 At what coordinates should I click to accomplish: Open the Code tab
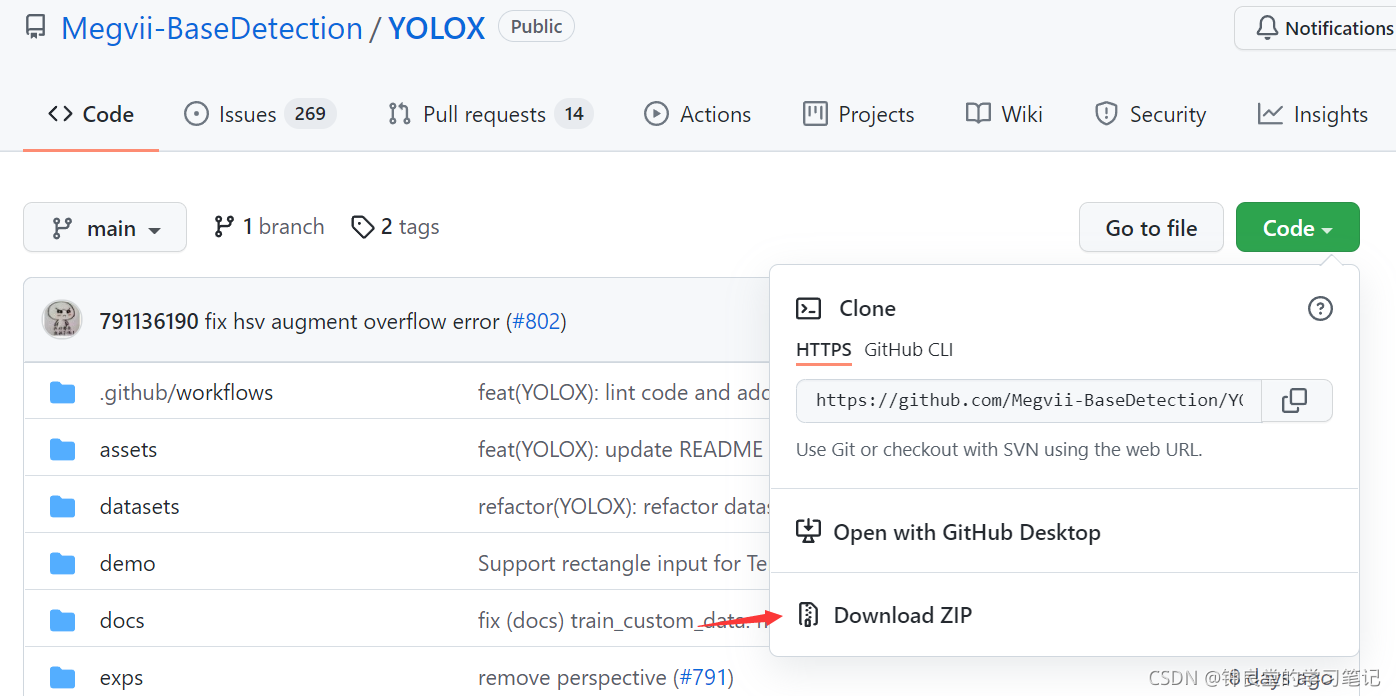(91, 114)
